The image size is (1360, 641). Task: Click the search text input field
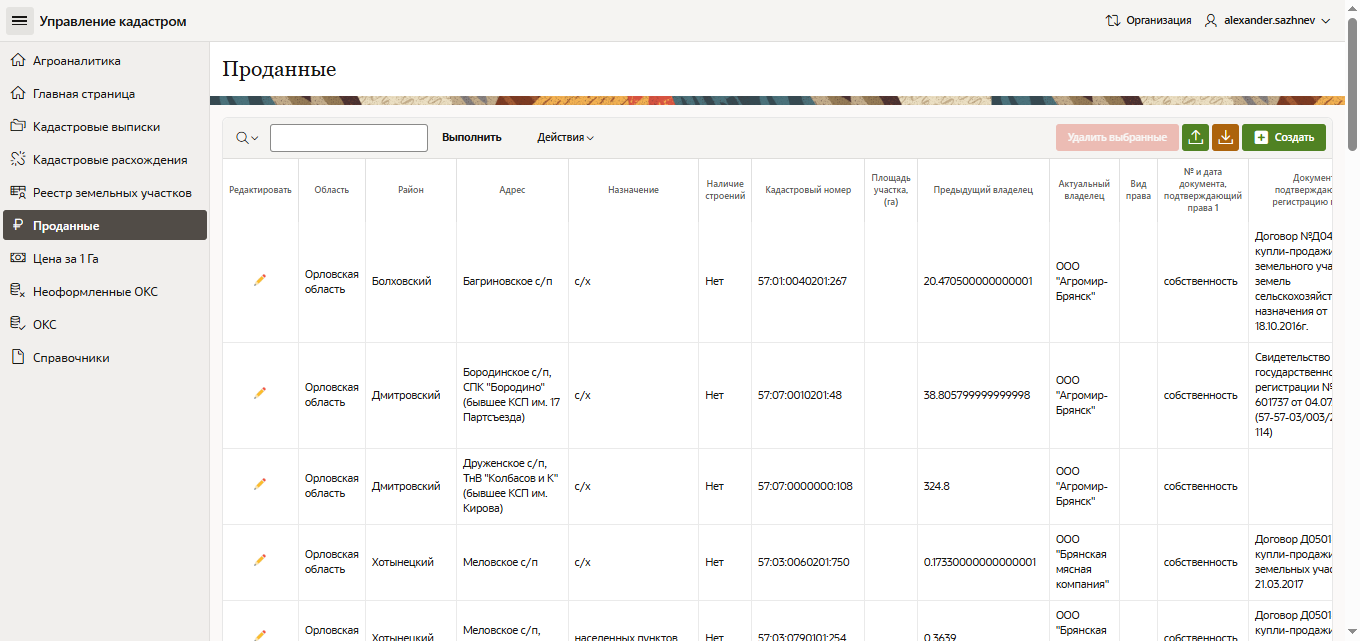click(x=348, y=138)
